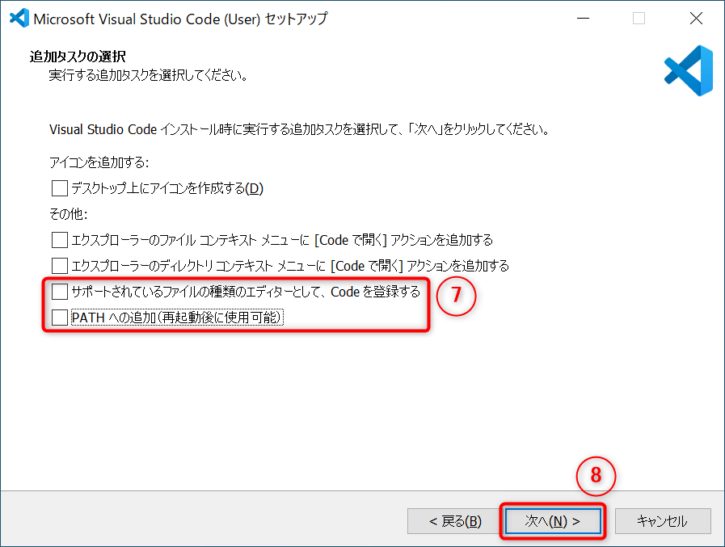Check the エクスプローラーのディレクトリ コンテキスト メニュー option
This screenshot has height=547, width=725.
click(x=60, y=266)
